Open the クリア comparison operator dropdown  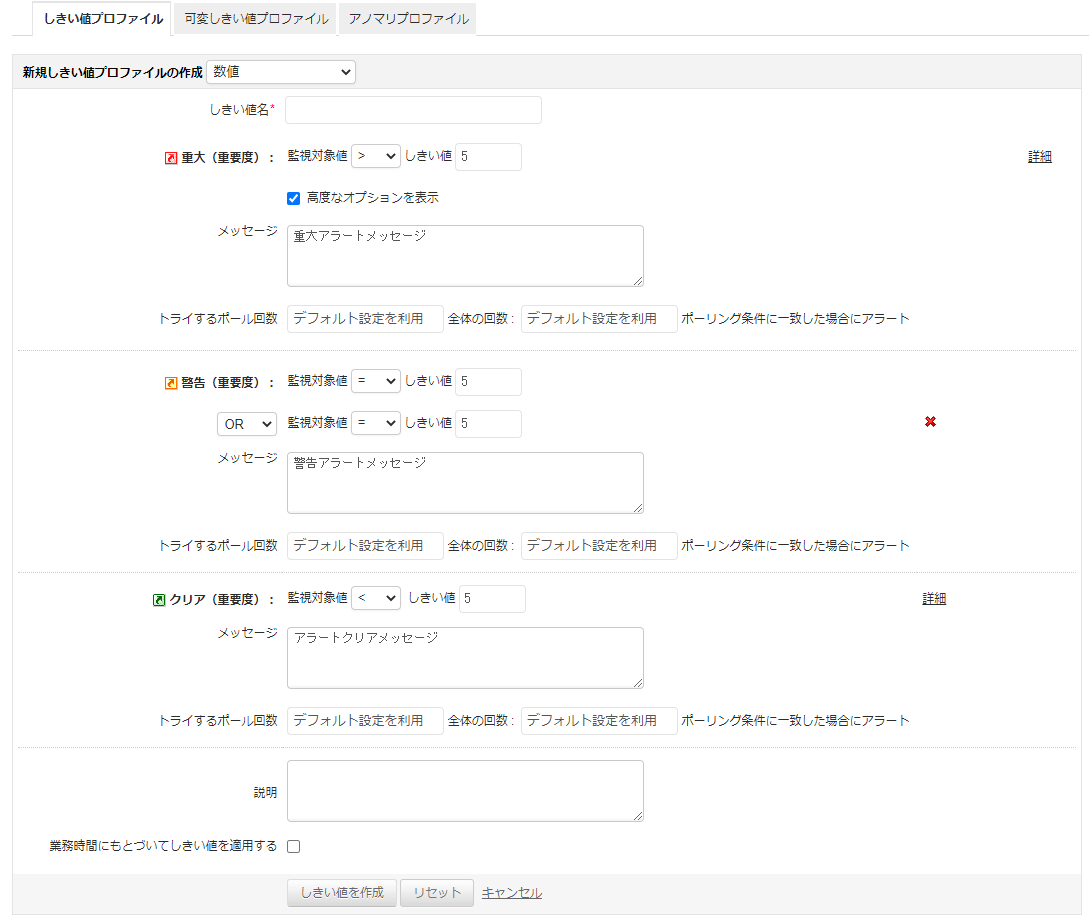point(375,598)
